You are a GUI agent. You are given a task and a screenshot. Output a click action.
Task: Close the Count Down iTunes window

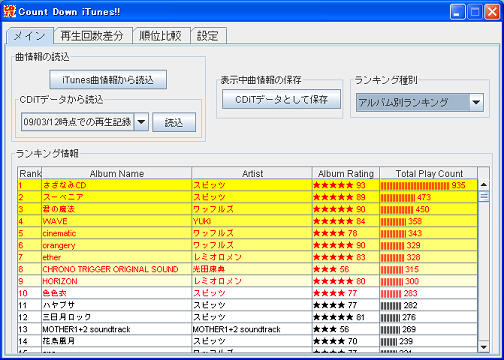(492, 12)
